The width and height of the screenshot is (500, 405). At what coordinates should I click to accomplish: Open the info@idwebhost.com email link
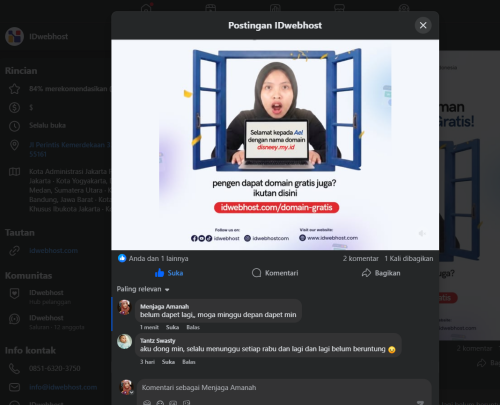(x=63, y=387)
